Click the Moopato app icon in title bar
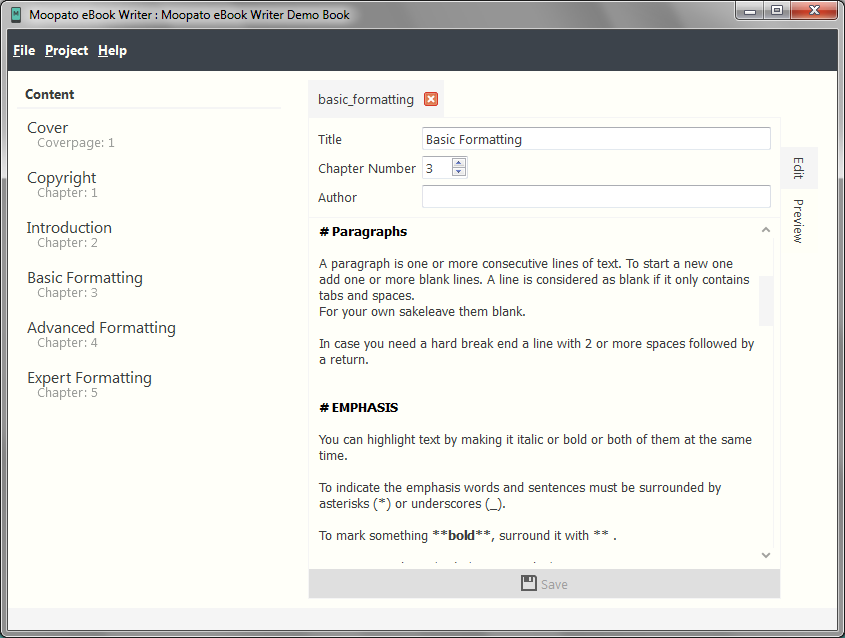Image resolution: width=845 pixels, height=638 pixels. (x=15, y=15)
